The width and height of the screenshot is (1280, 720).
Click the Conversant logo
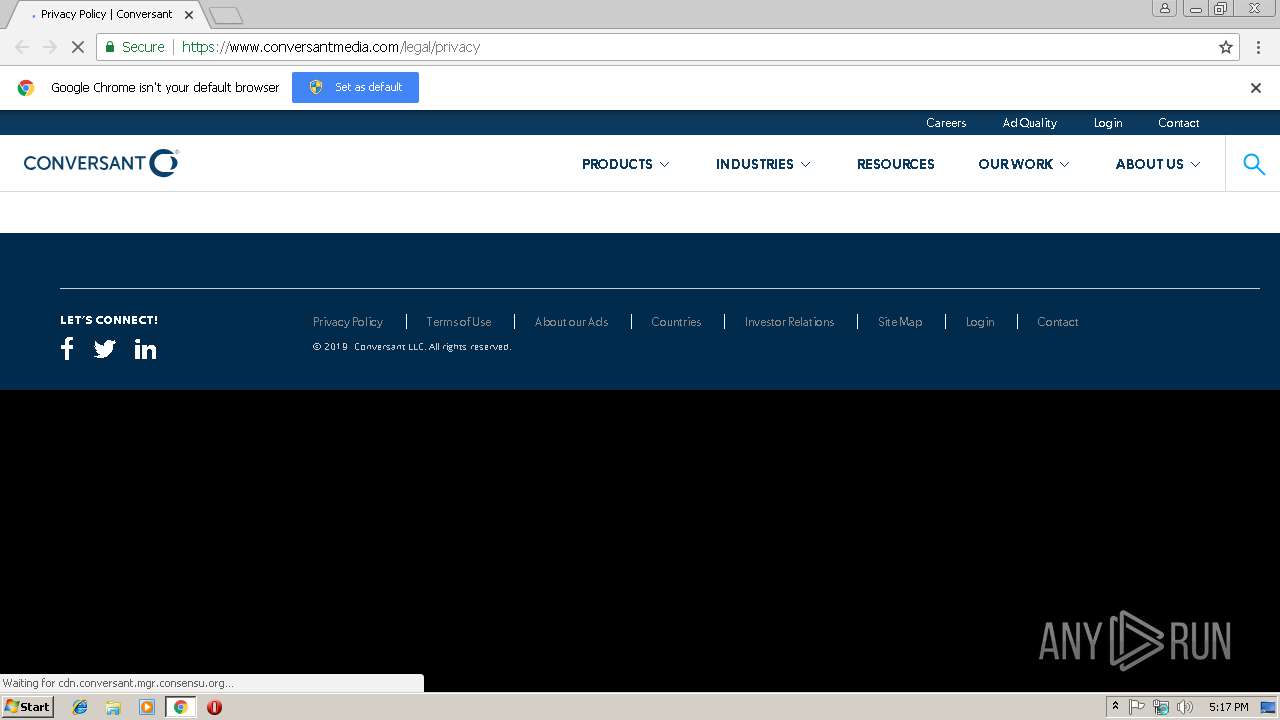click(101, 163)
